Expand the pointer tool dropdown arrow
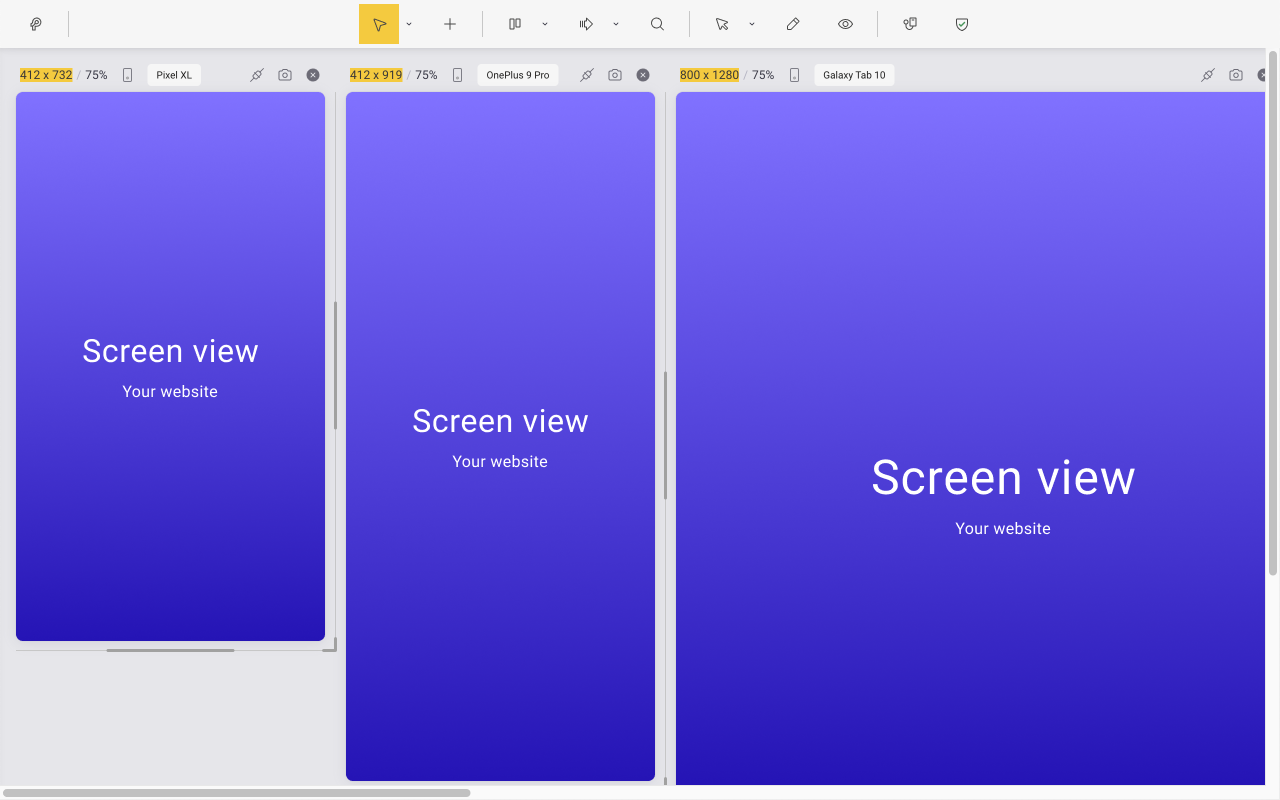 point(409,24)
